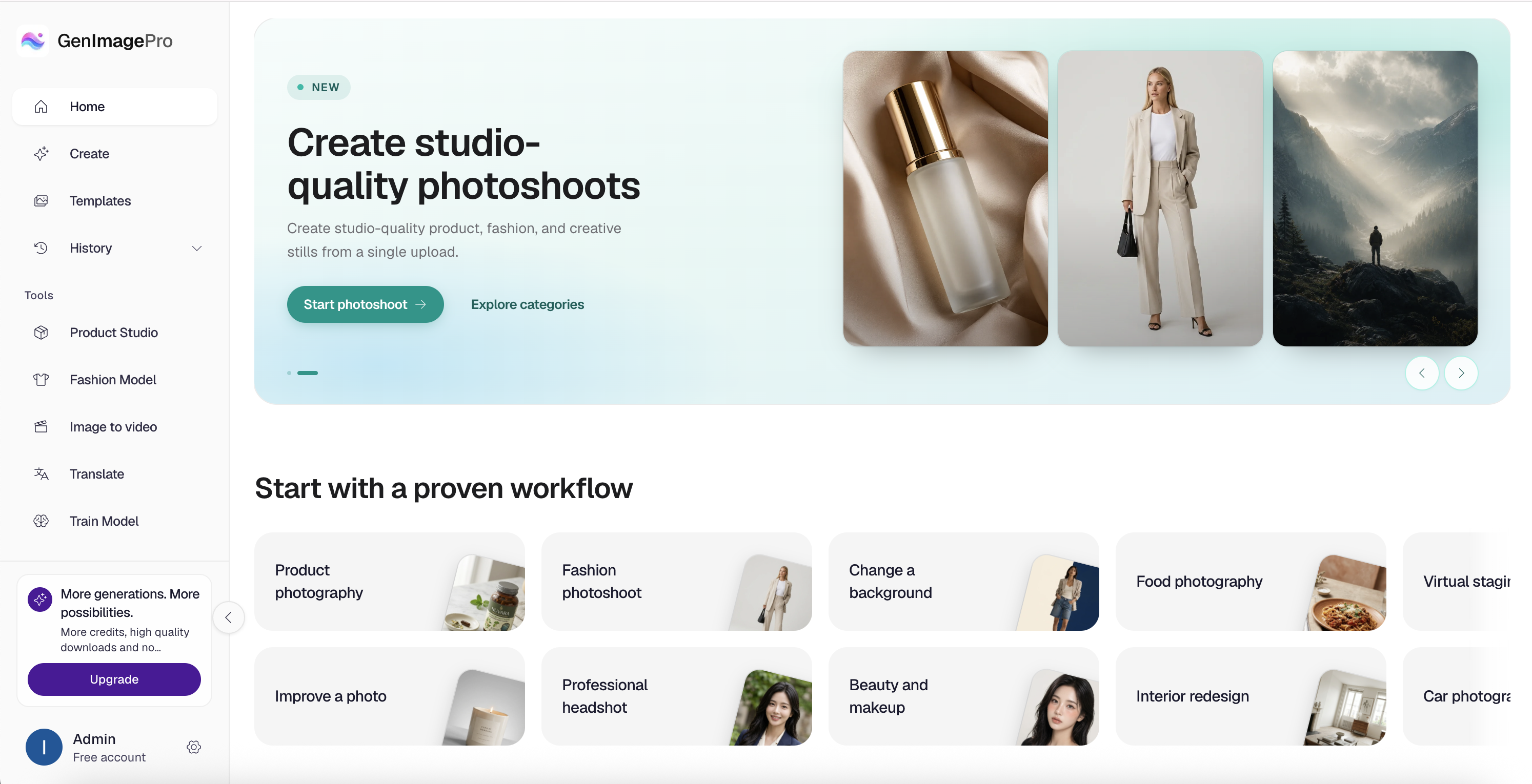The width and height of the screenshot is (1532, 784).
Task: Open the perfume bottle banner image
Action: pos(945,198)
